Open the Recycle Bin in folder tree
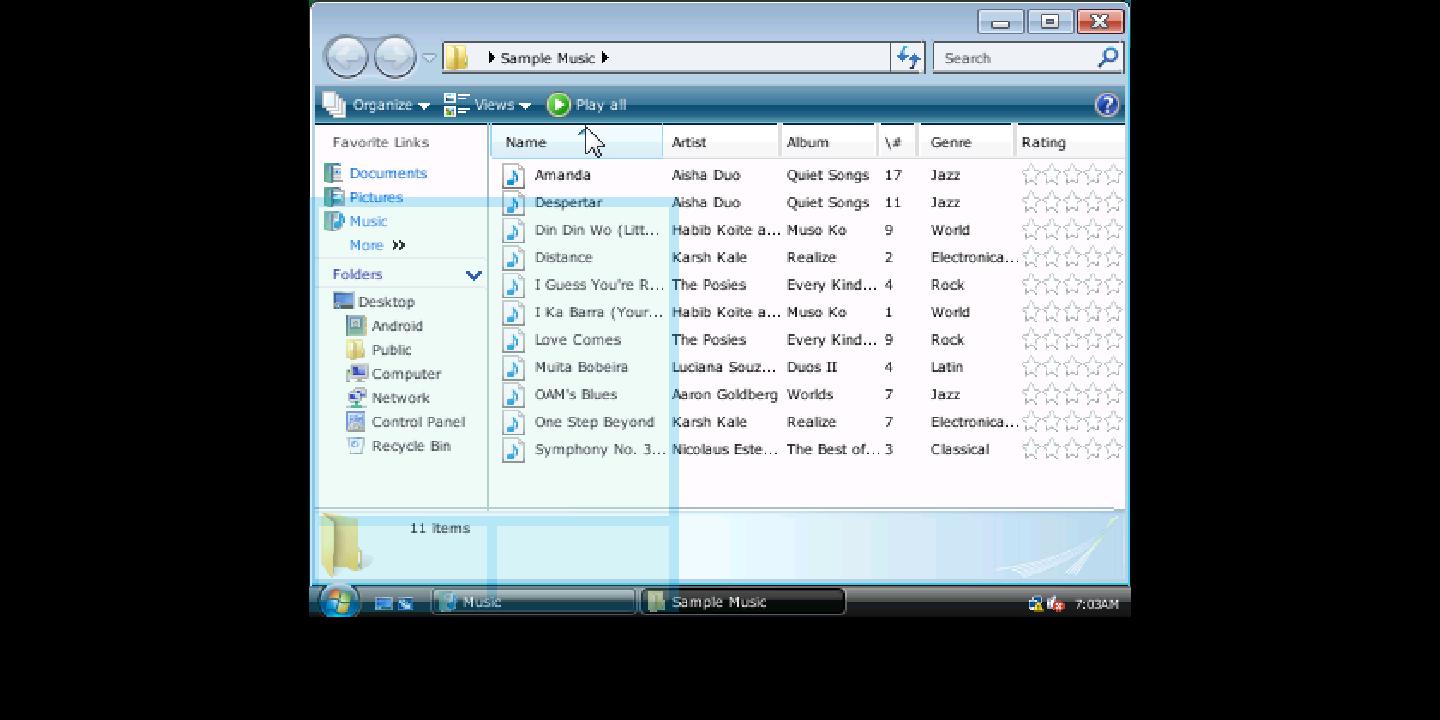This screenshot has height=720, width=1440. [x=410, y=446]
